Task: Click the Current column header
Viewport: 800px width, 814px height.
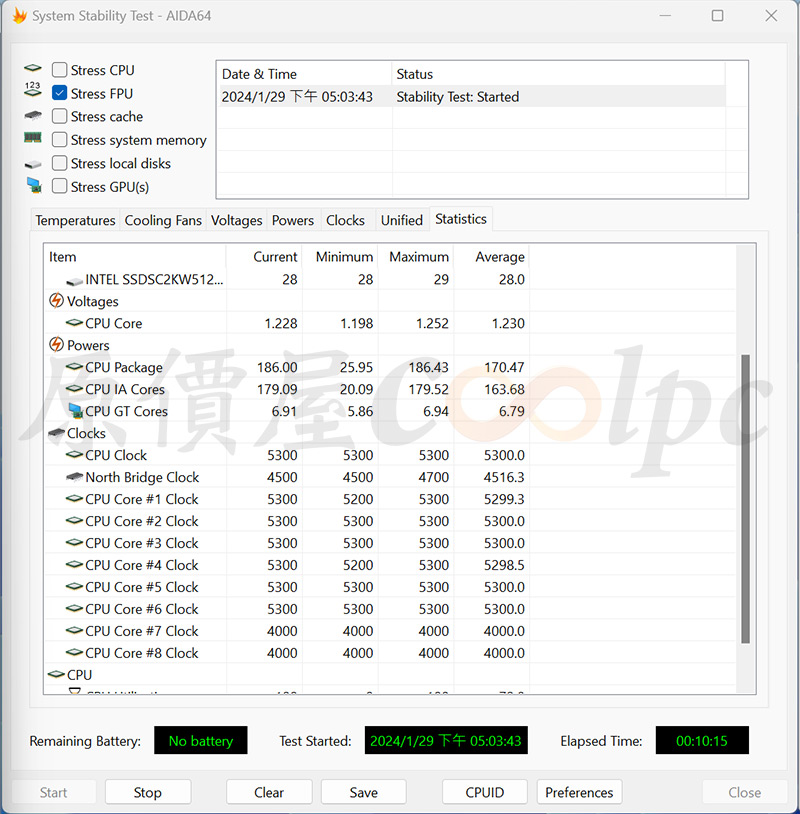Action: click(x=264, y=256)
